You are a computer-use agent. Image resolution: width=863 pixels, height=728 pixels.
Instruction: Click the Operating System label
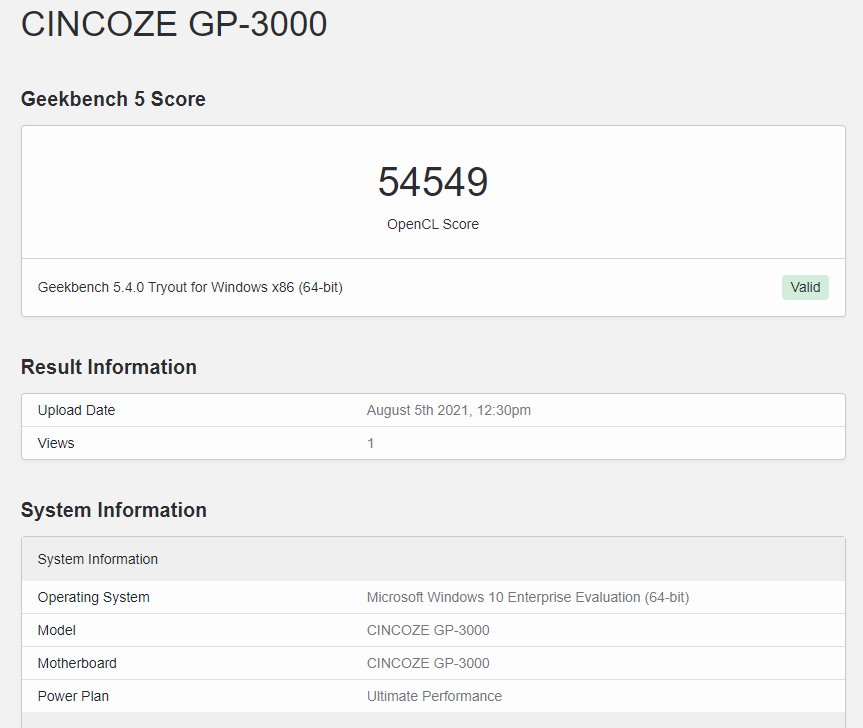tap(94, 598)
